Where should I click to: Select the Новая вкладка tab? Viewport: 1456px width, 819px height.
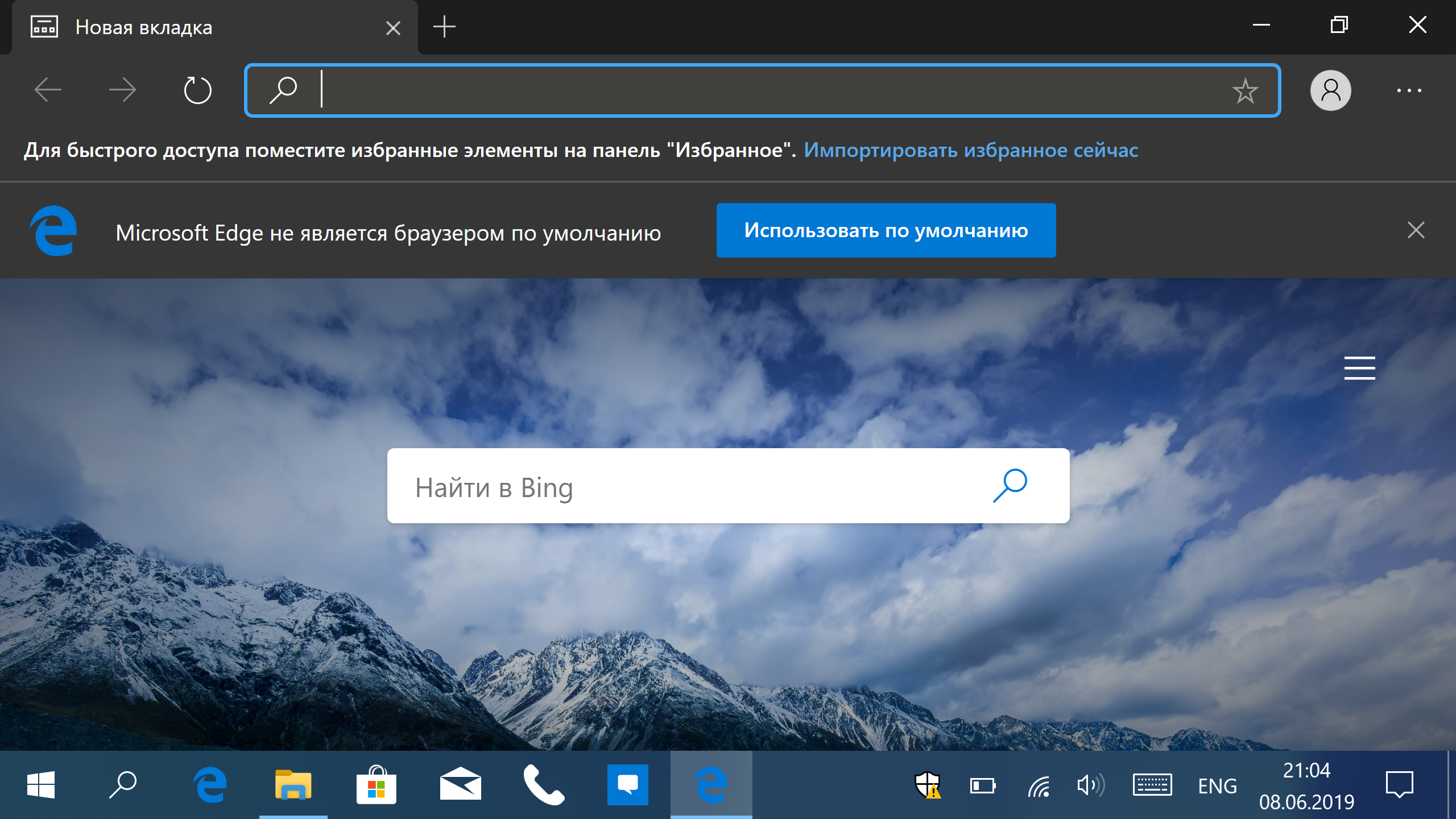(x=215, y=27)
